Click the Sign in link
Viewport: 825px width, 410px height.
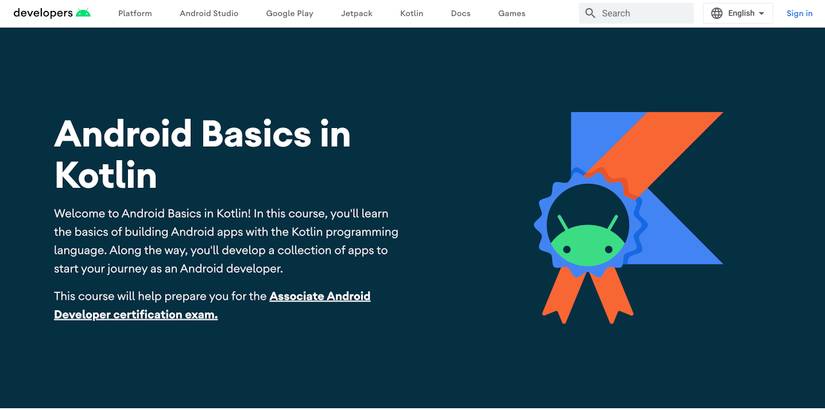pyautogui.click(x=799, y=13)
